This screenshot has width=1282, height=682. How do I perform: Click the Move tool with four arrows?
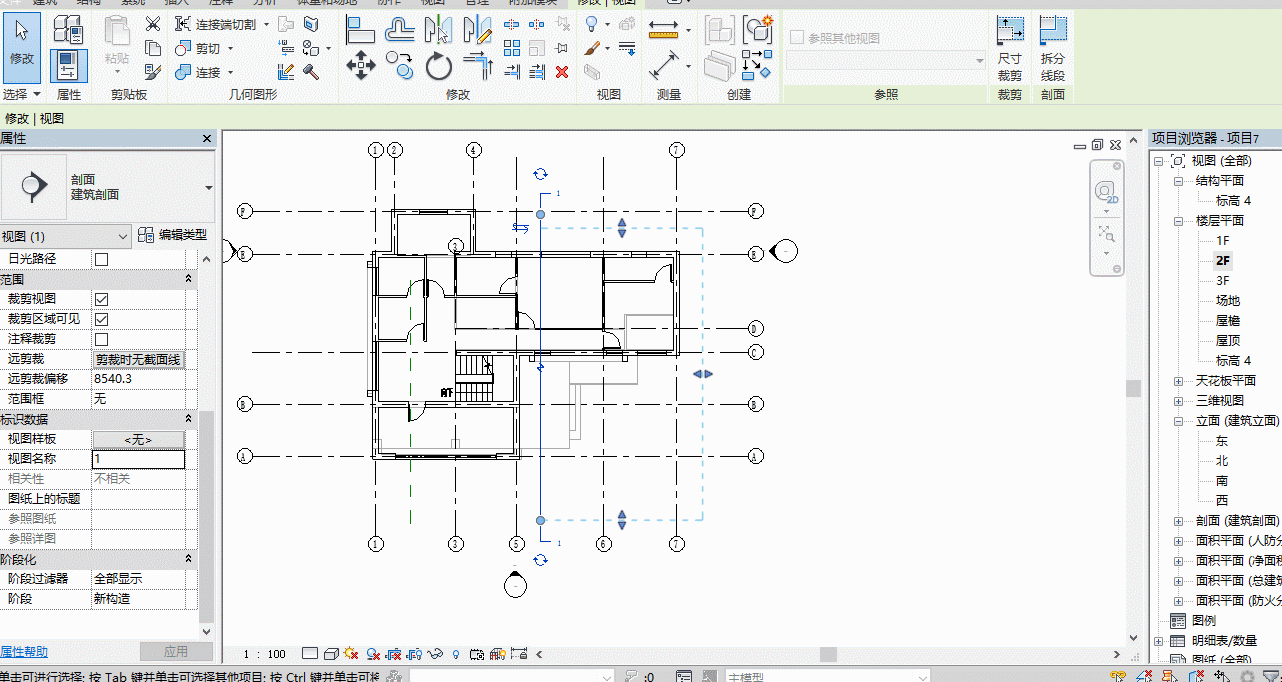click(x=360, y=67)
